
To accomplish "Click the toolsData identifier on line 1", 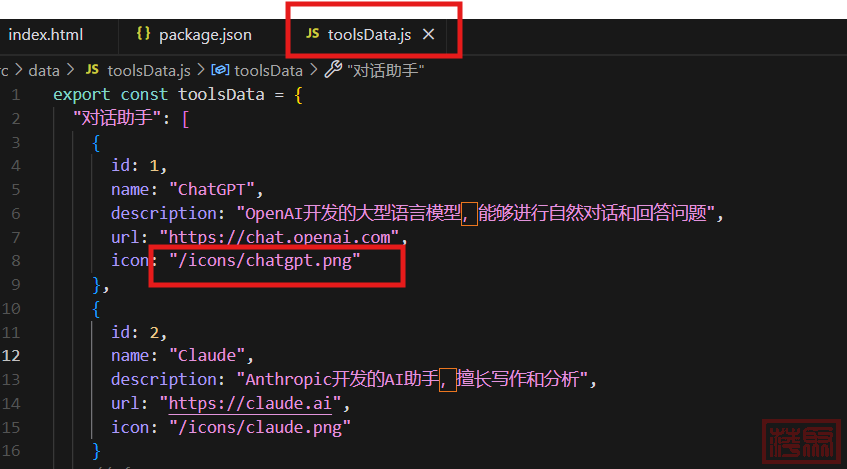I will [221, 95].
